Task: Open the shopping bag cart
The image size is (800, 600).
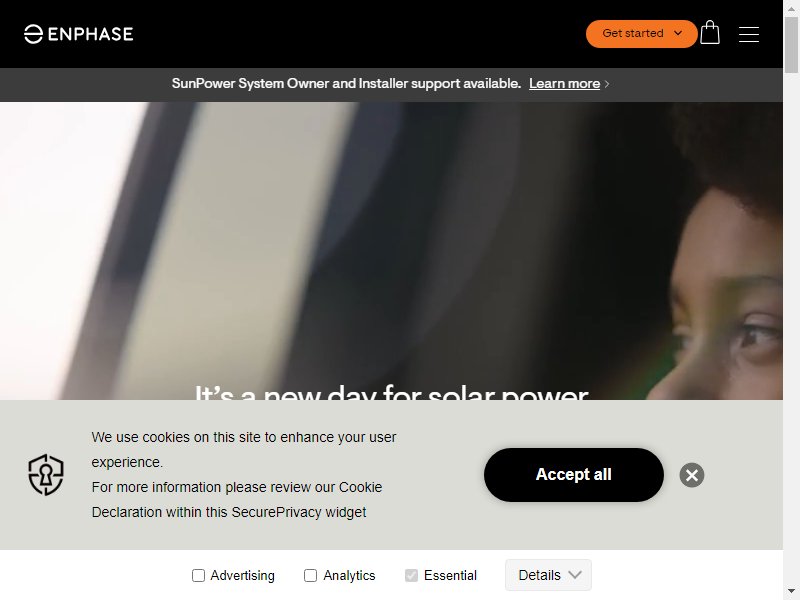Action: click(x=710, y=33)
